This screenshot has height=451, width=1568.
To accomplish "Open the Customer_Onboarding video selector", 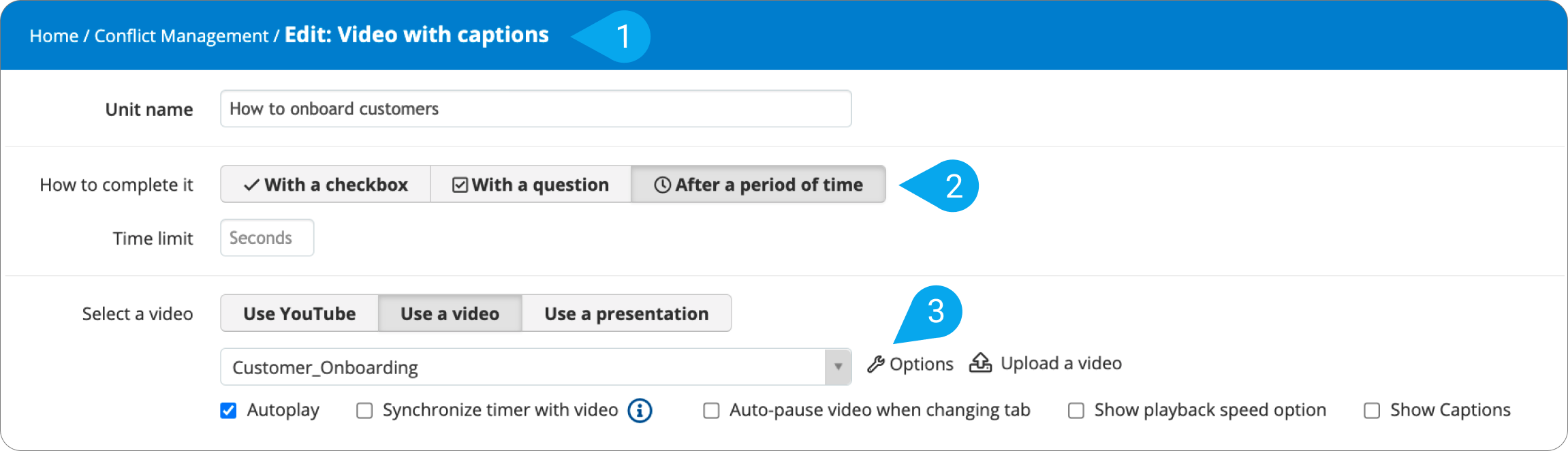I will point(536,367).
